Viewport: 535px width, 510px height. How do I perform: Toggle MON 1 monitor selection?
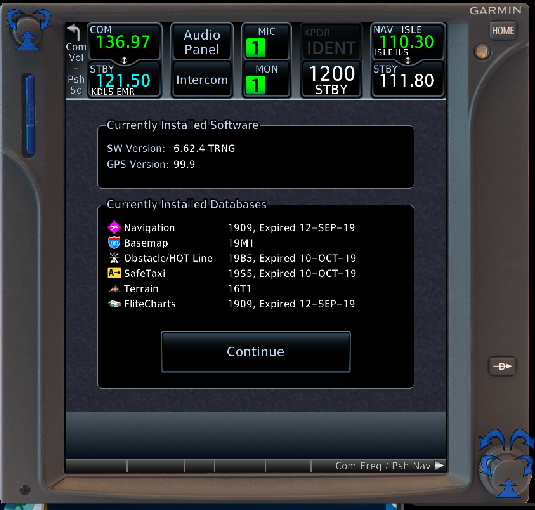tap(266, 79)
